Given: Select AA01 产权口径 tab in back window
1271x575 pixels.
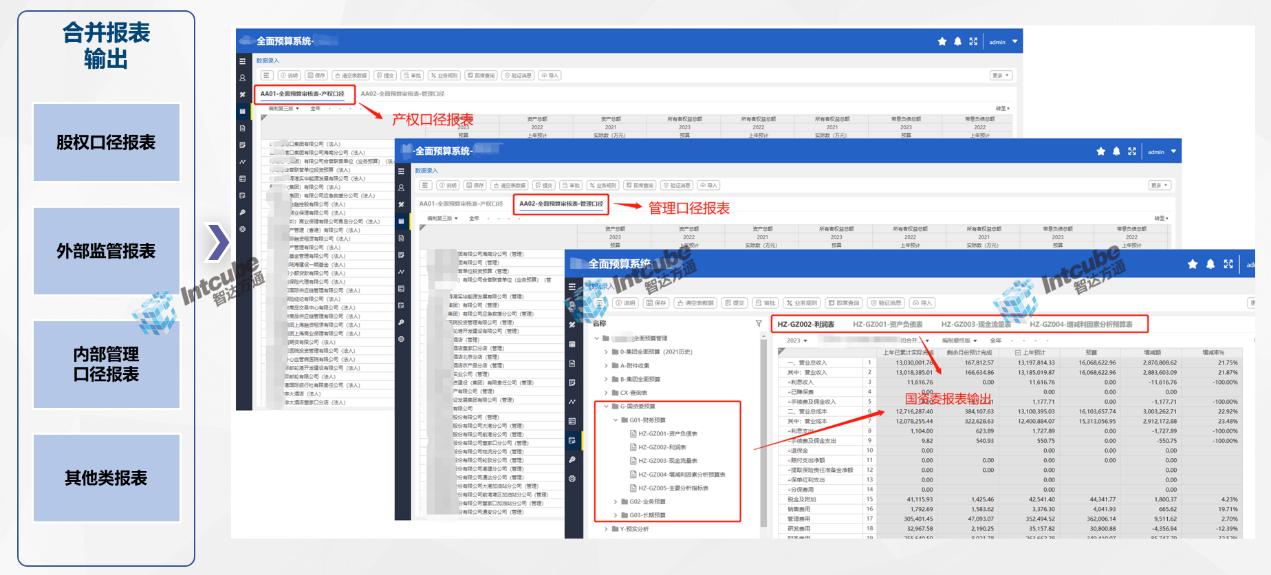Looking at the screenshot, I should [301, 94].
